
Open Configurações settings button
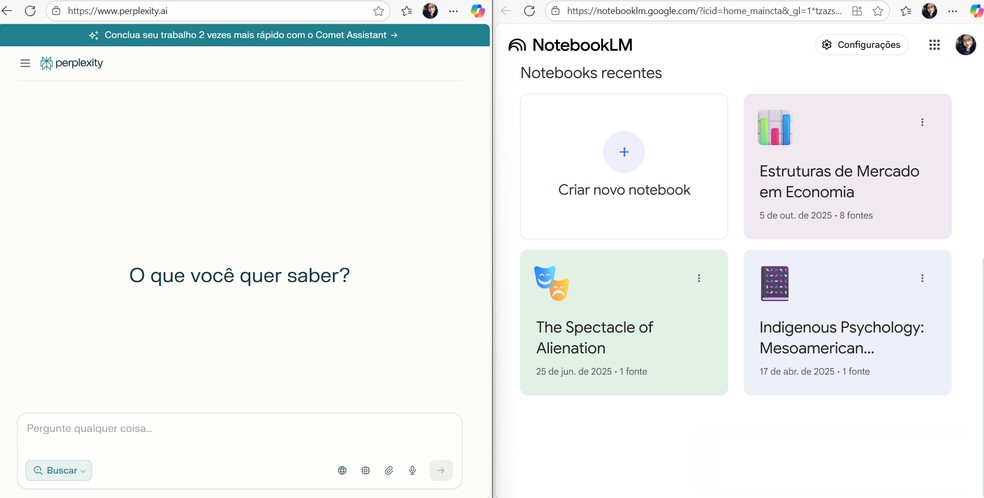[862, 45]
